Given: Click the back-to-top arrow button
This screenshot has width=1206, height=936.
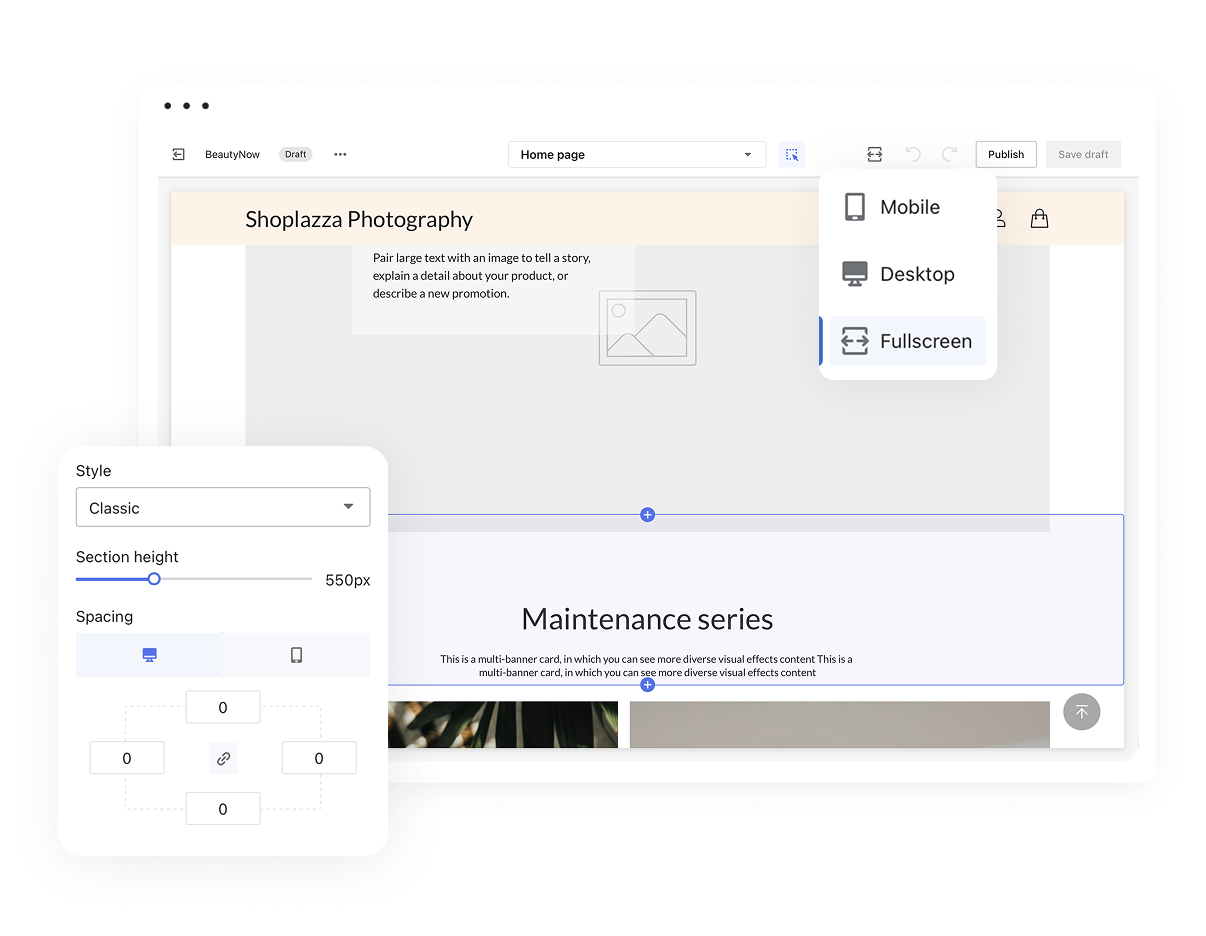Looking at the screenshot, I should click(x=1081, y=712).
